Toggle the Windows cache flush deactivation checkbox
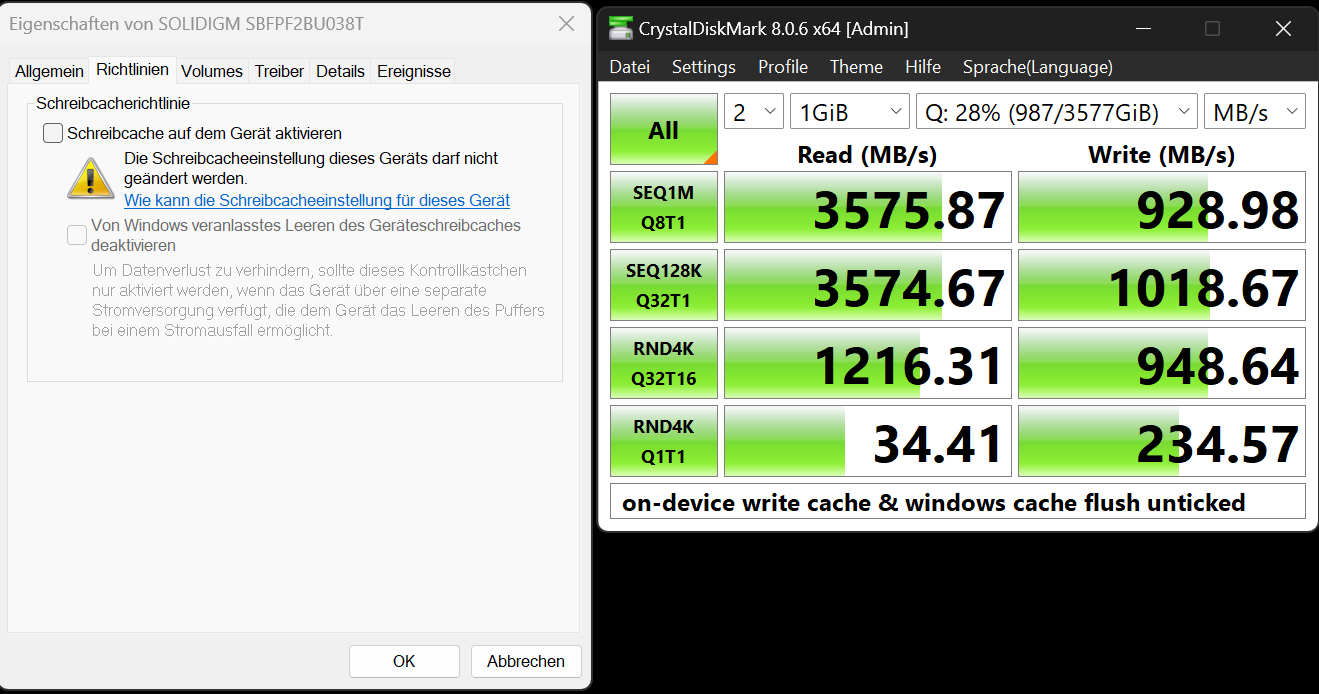Viewport: 1319px width, 694px height. [77, 235]
